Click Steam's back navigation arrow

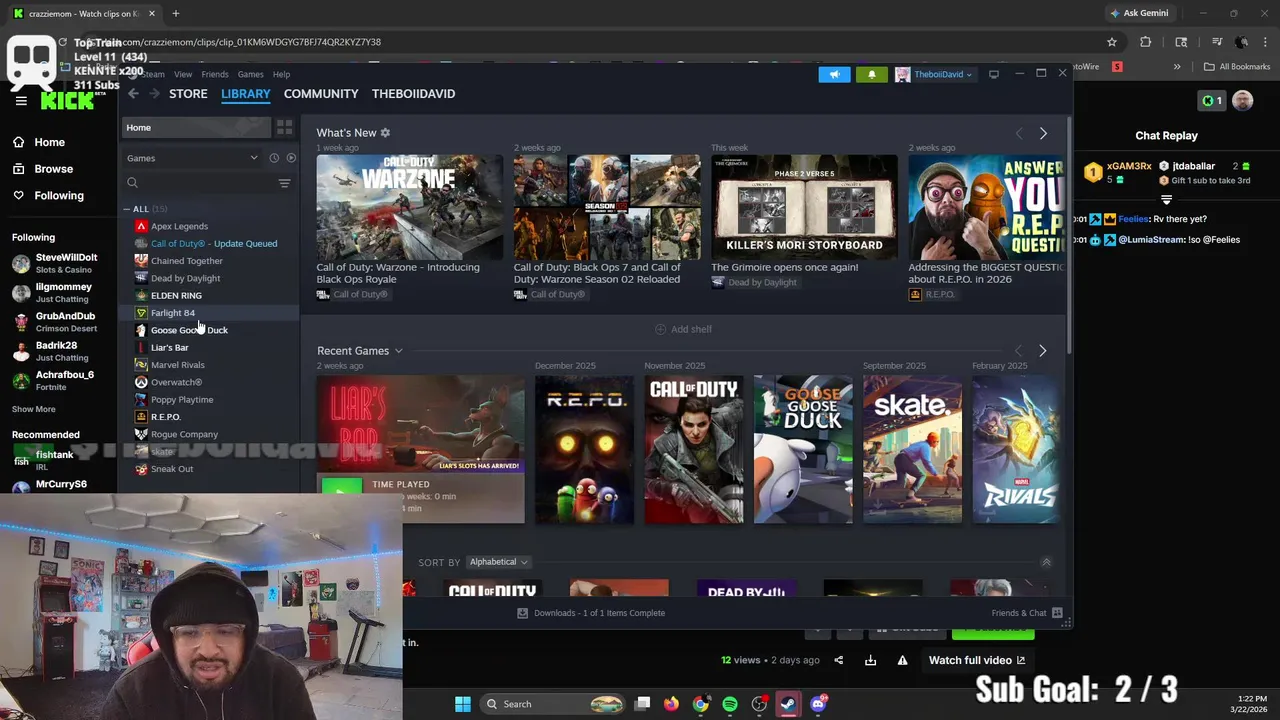click(x=133, y=93)
